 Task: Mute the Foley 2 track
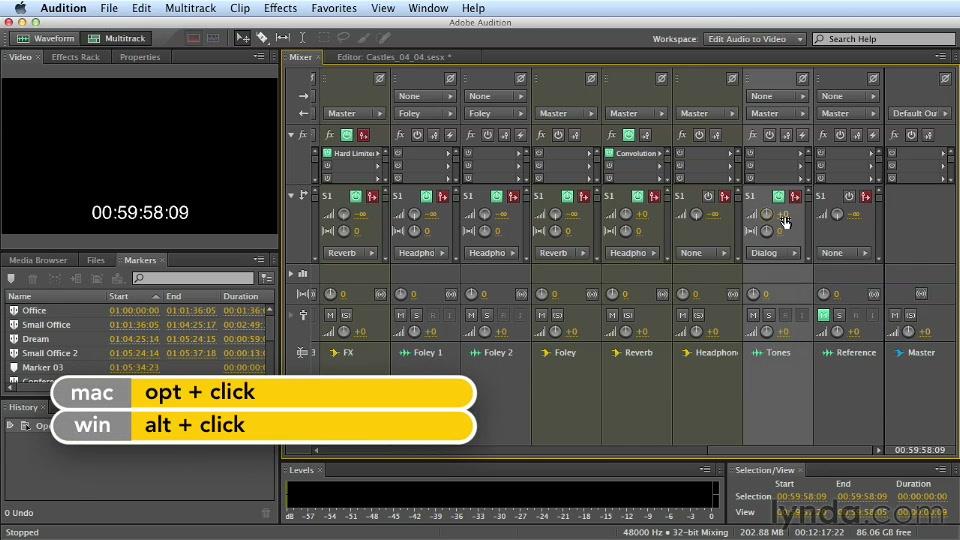(x=471, y=315)
